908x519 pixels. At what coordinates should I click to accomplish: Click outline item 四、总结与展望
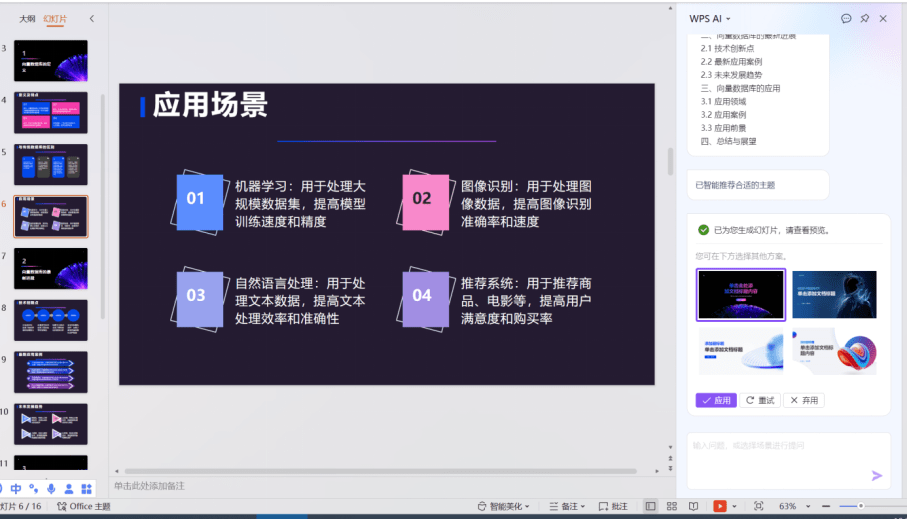[x=728, y=141]
